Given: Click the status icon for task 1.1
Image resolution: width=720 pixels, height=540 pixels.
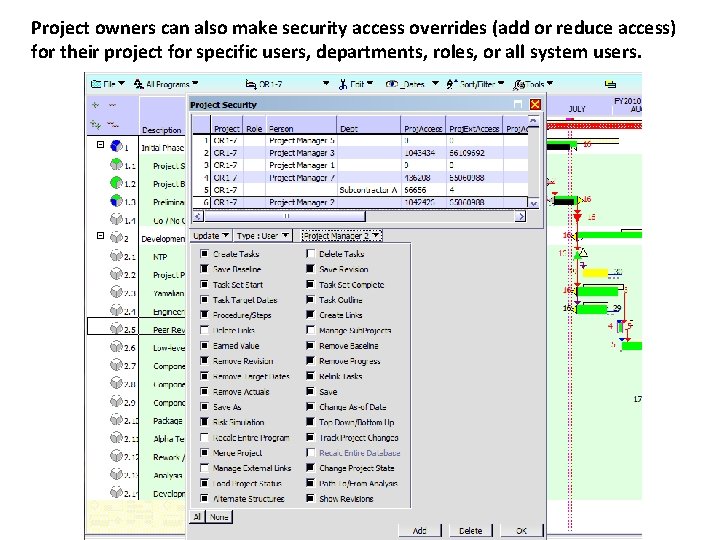Looking at the screenshot, I should (116, 164).
